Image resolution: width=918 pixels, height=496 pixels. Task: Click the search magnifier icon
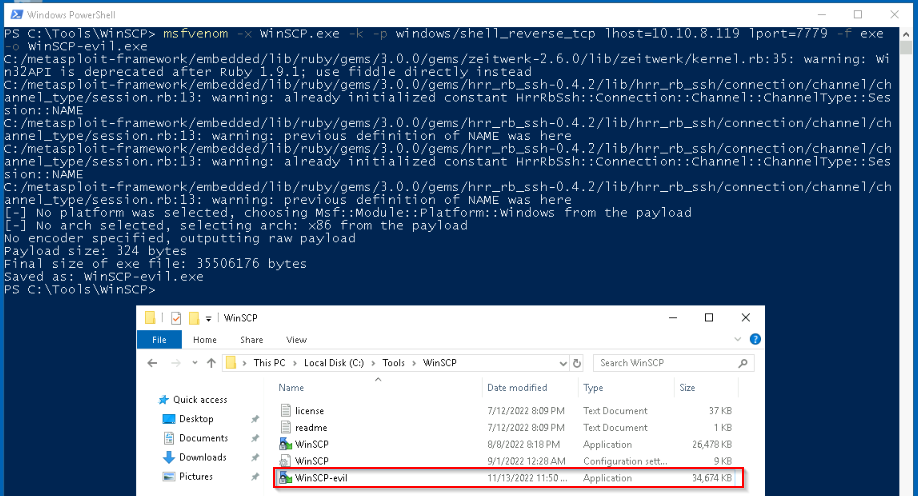(x=743, y=363)
